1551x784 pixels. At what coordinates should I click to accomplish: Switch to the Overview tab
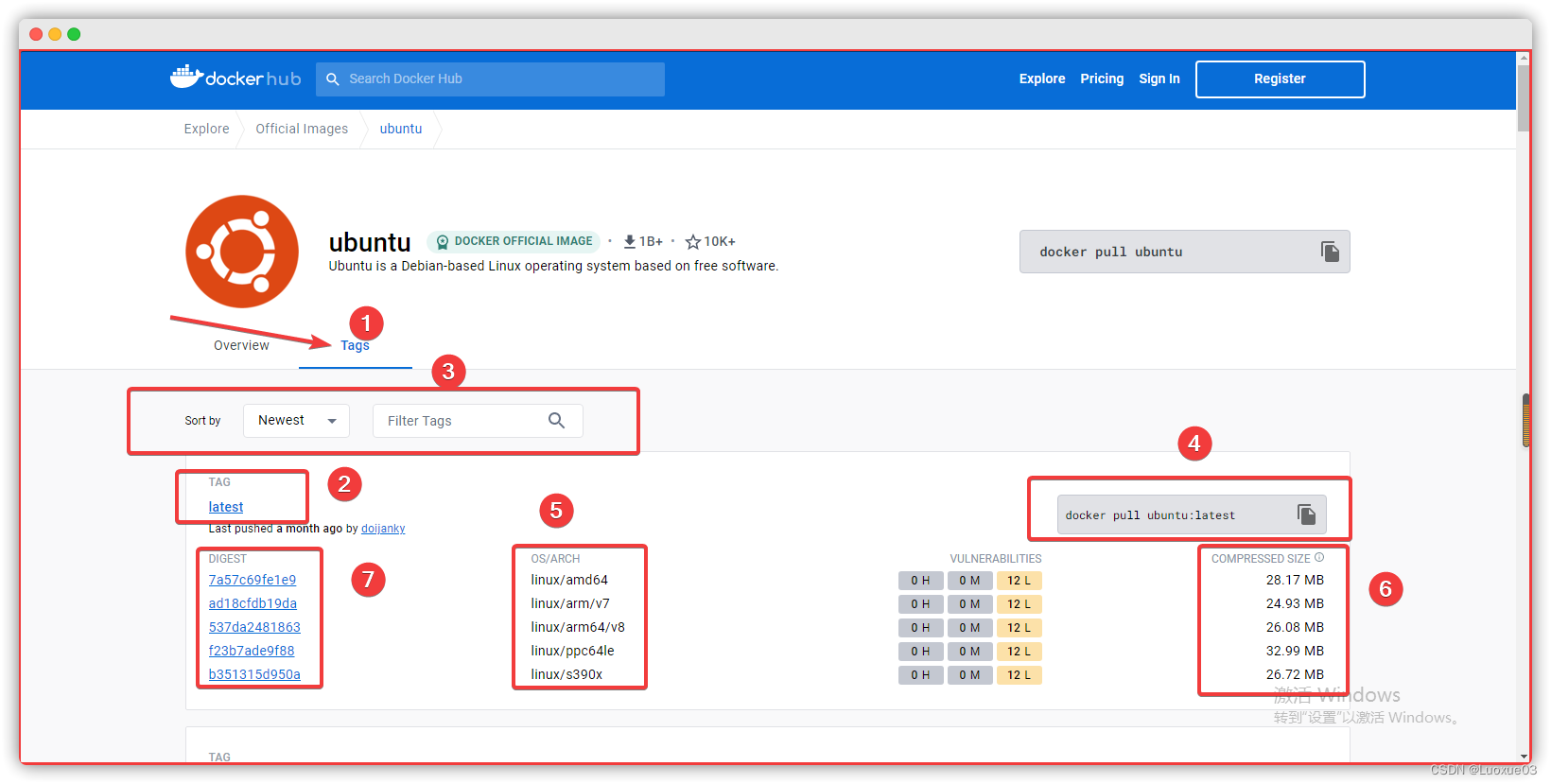click(x=241, y=345)
